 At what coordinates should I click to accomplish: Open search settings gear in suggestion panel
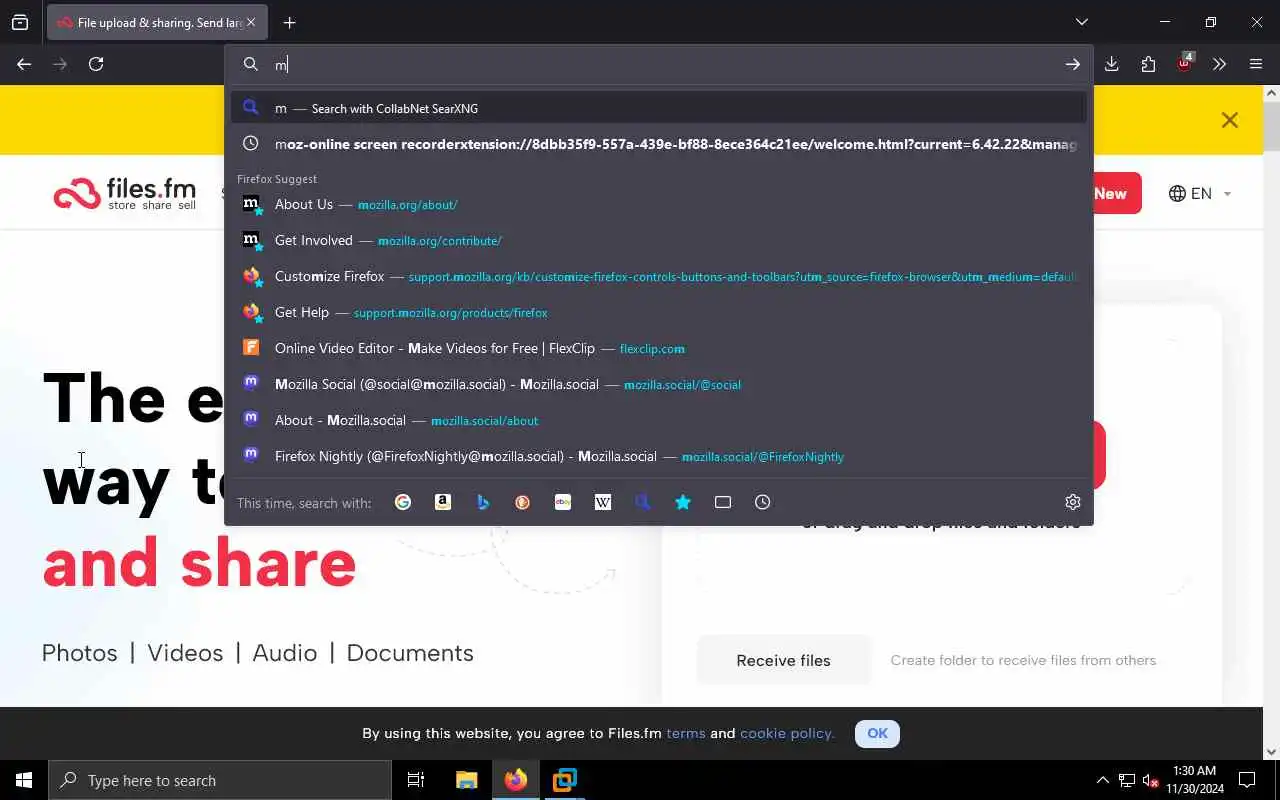point(1073,502)
